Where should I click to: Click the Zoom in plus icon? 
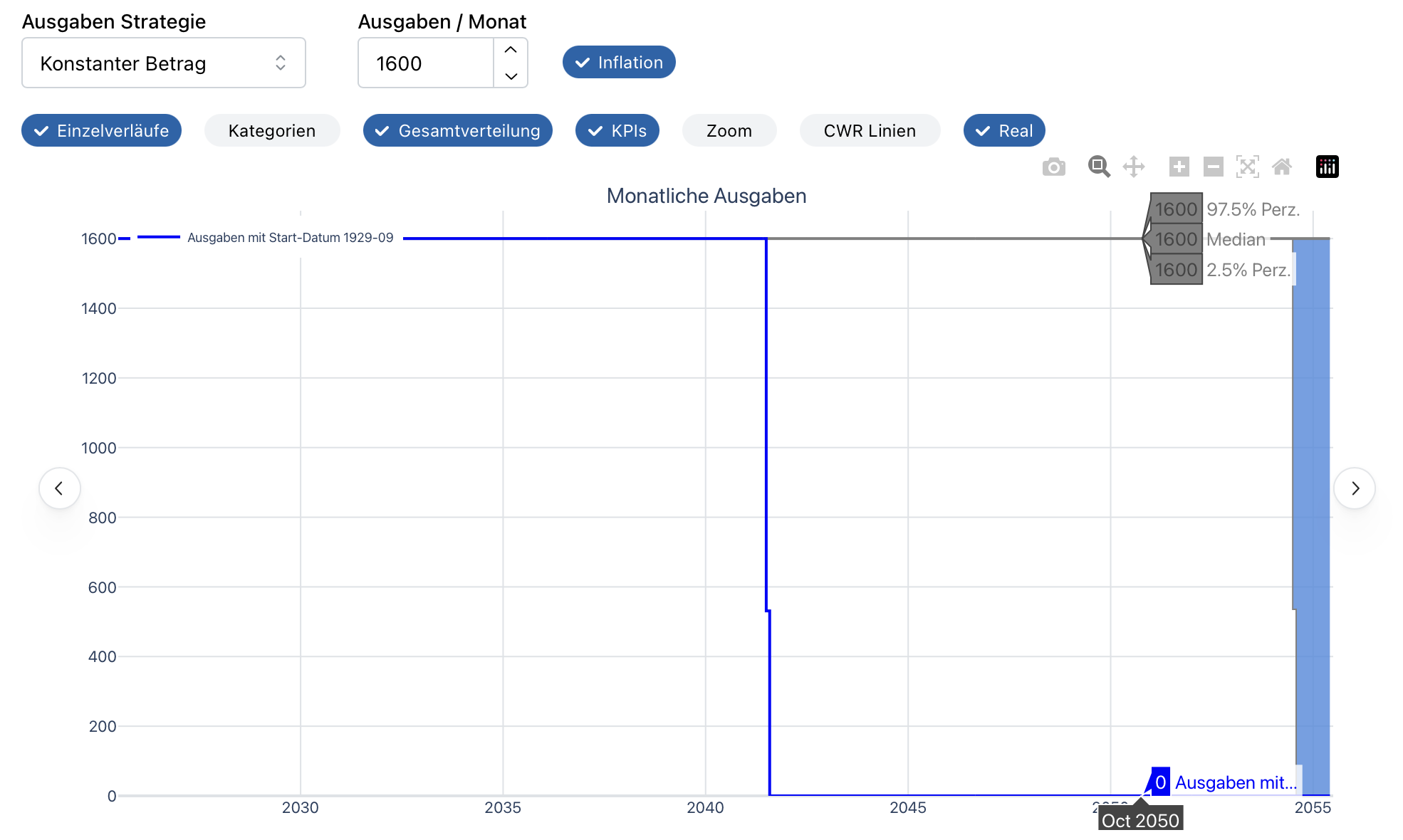point(1179,167)
